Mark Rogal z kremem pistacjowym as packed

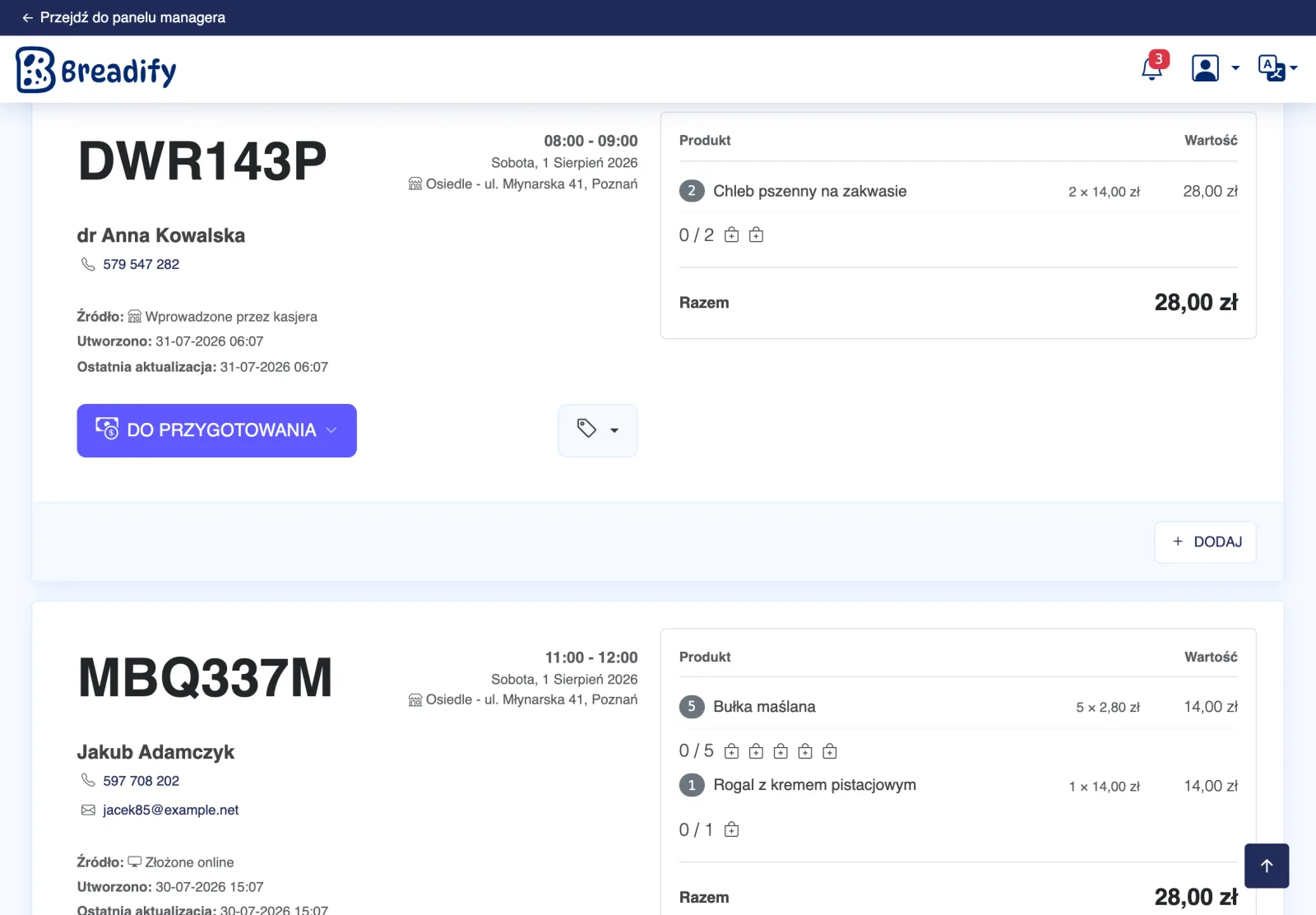(x=731, y=830)
